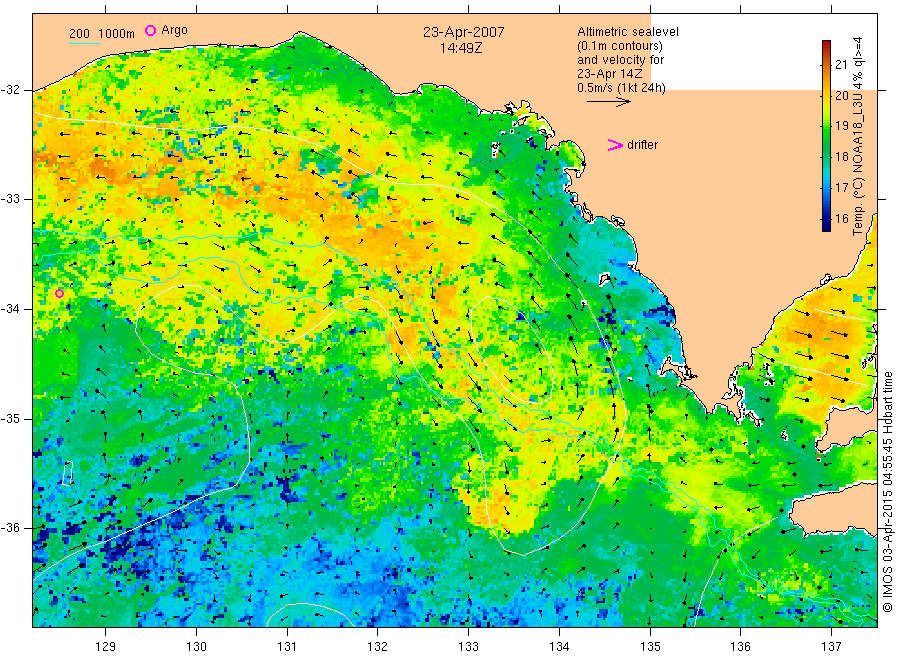Image resolution: width=900 pixels, height=660 pixels.
Task: Click the '16' value on the color bar
Action: (842, 218)
